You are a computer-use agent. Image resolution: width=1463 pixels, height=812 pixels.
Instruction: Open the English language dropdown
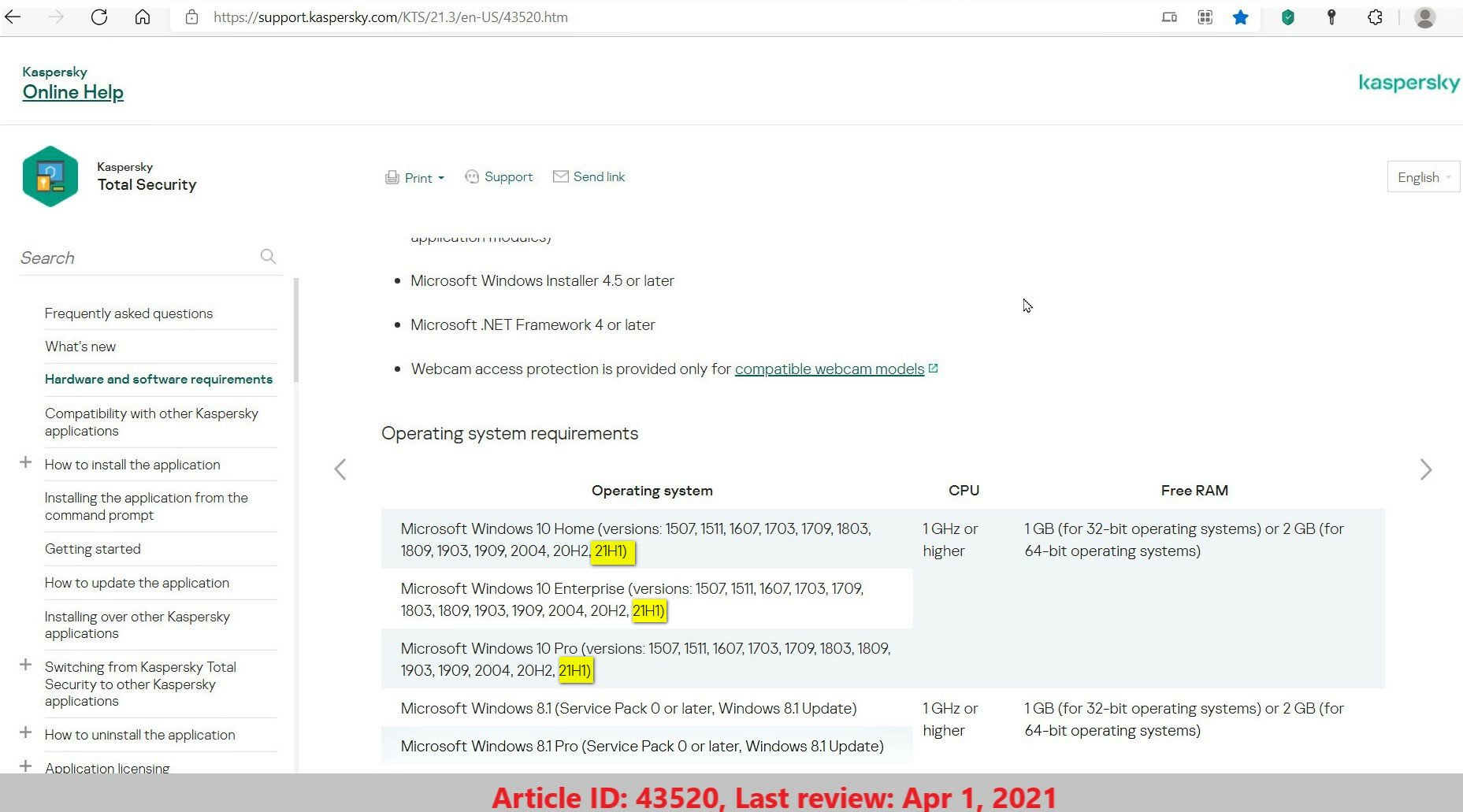[x=1424, y=177]
